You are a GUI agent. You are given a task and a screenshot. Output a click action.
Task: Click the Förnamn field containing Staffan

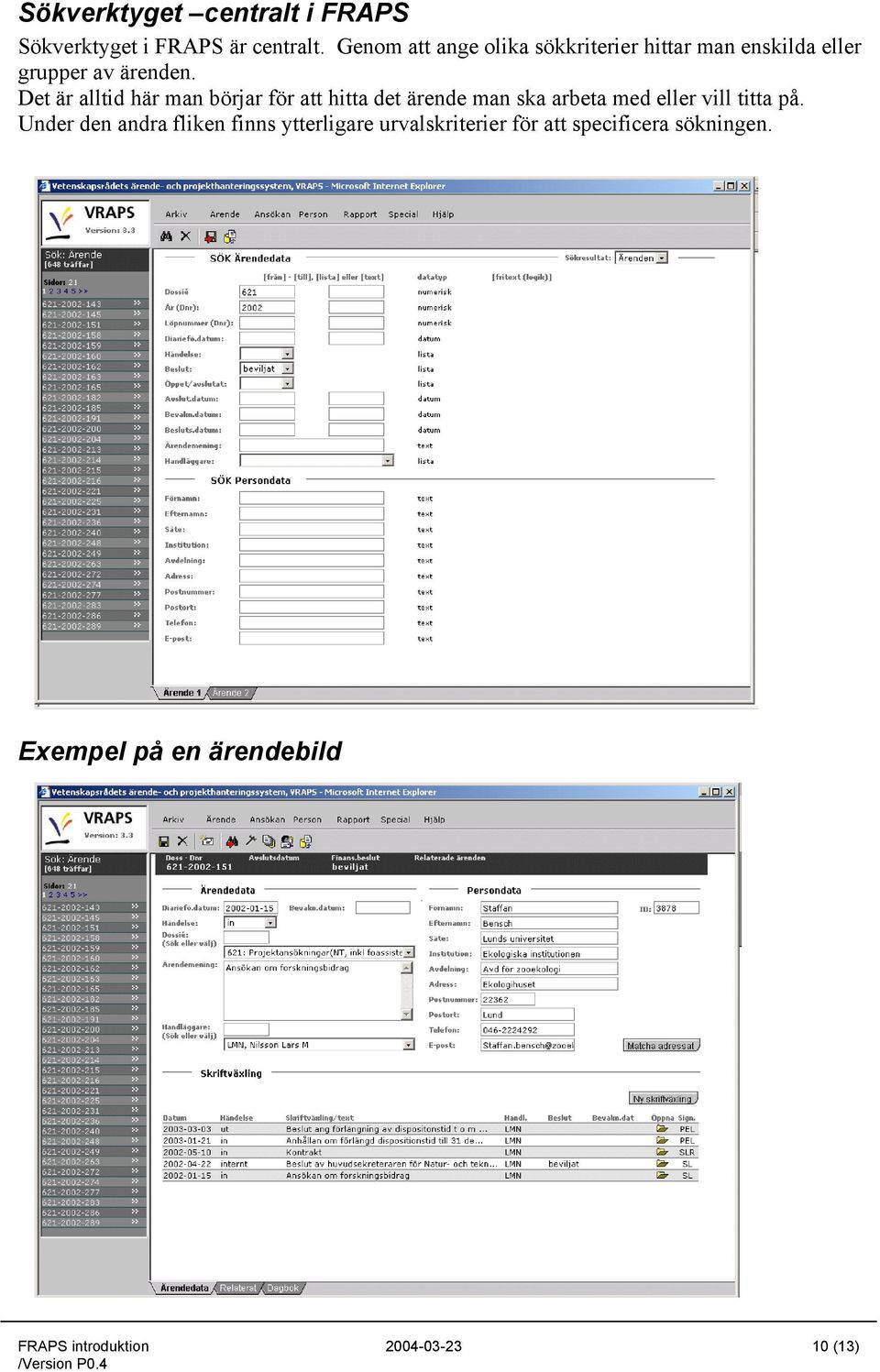click(x=549, y=908)
